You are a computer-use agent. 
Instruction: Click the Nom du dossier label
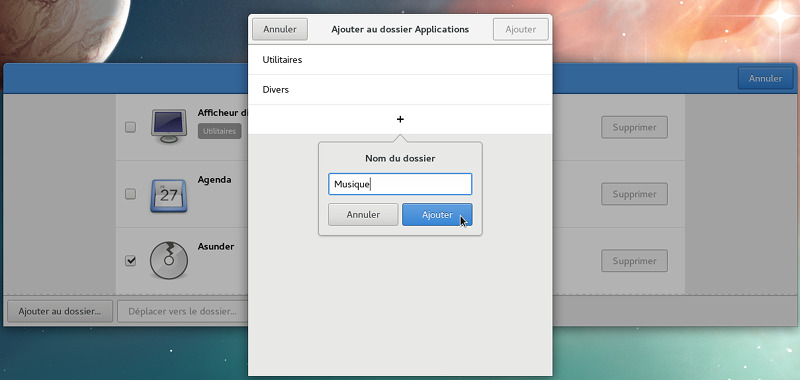[x=400, y=159]
